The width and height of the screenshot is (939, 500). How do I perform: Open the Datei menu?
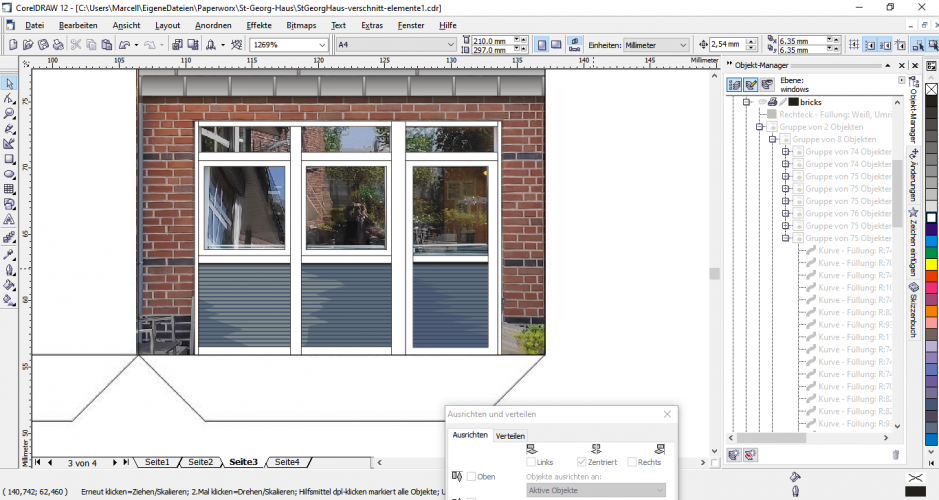click(x=34, y=25)
